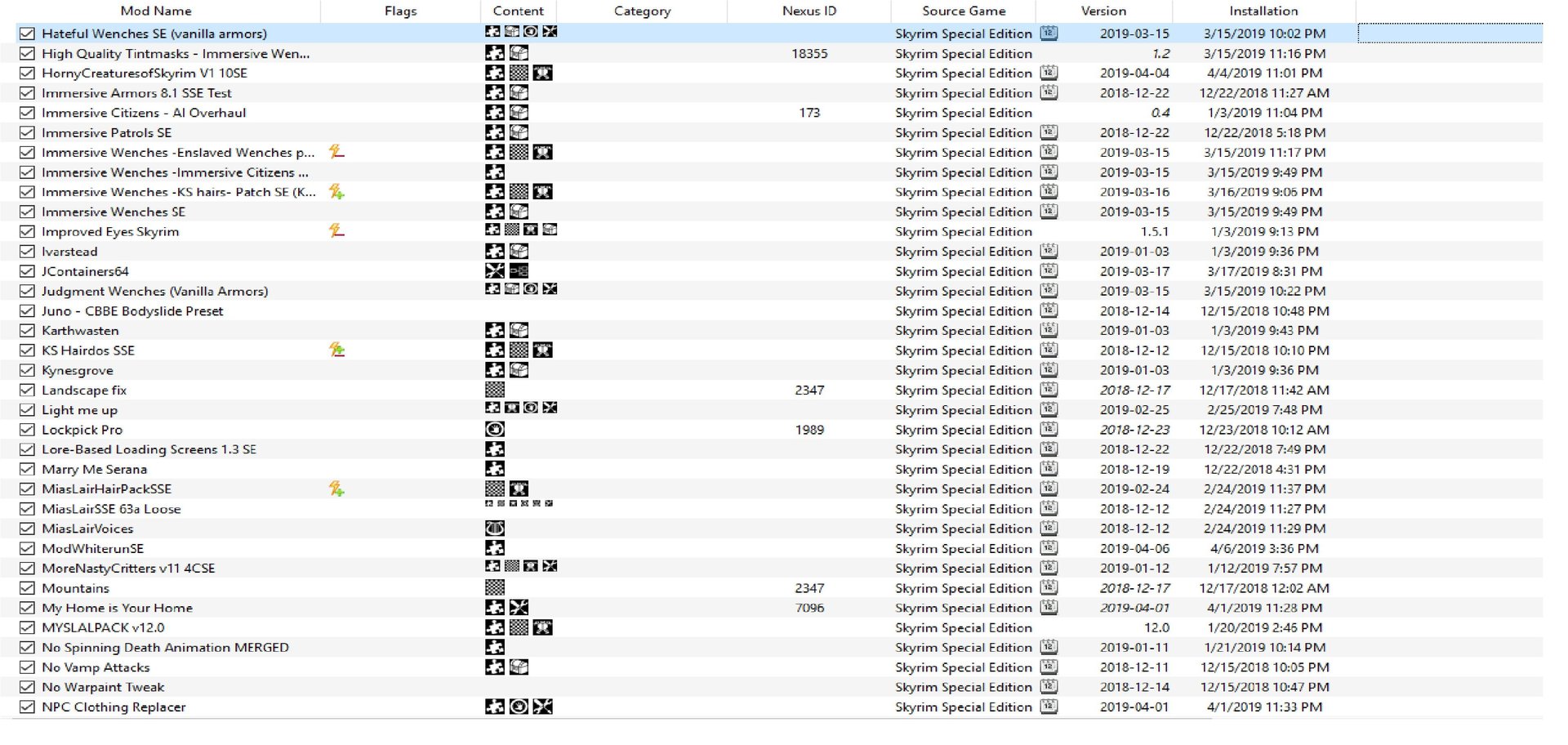The height and width of the screenshot is (745, 1568).
Task: Uncheck the Immersive Armors 8.1 SSE Test mod
Action: pyautogui.click(x=27, y=93)
